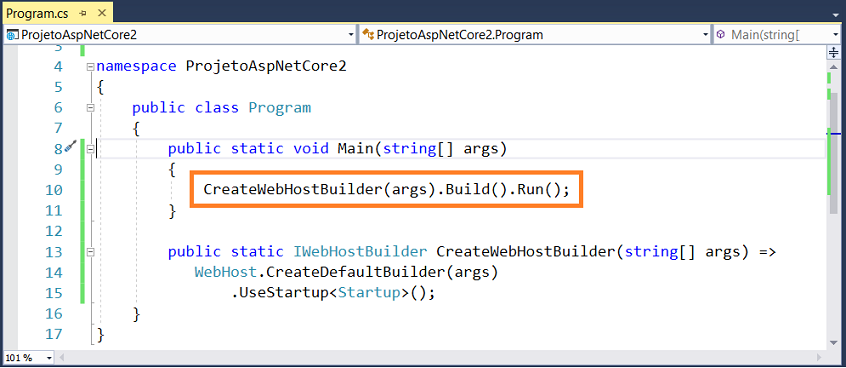
Task: Pin the Program.cs tab
Action: click(83, 12)
